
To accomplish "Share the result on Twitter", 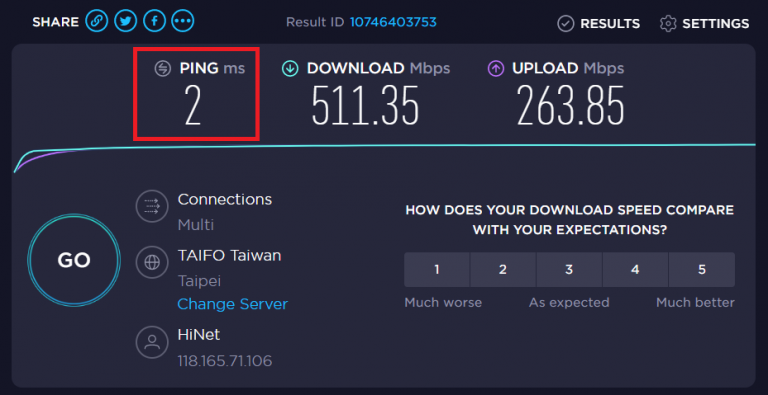I will (125, 22).
